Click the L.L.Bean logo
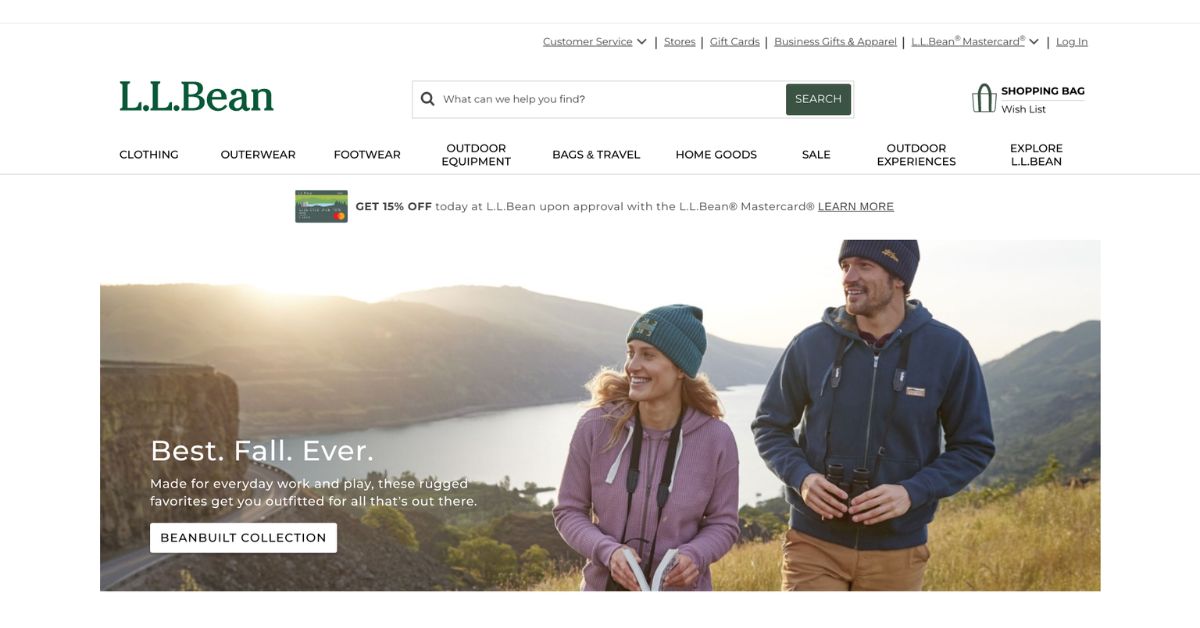Viewport: 1200px width, 628px height. coord(196,97)
